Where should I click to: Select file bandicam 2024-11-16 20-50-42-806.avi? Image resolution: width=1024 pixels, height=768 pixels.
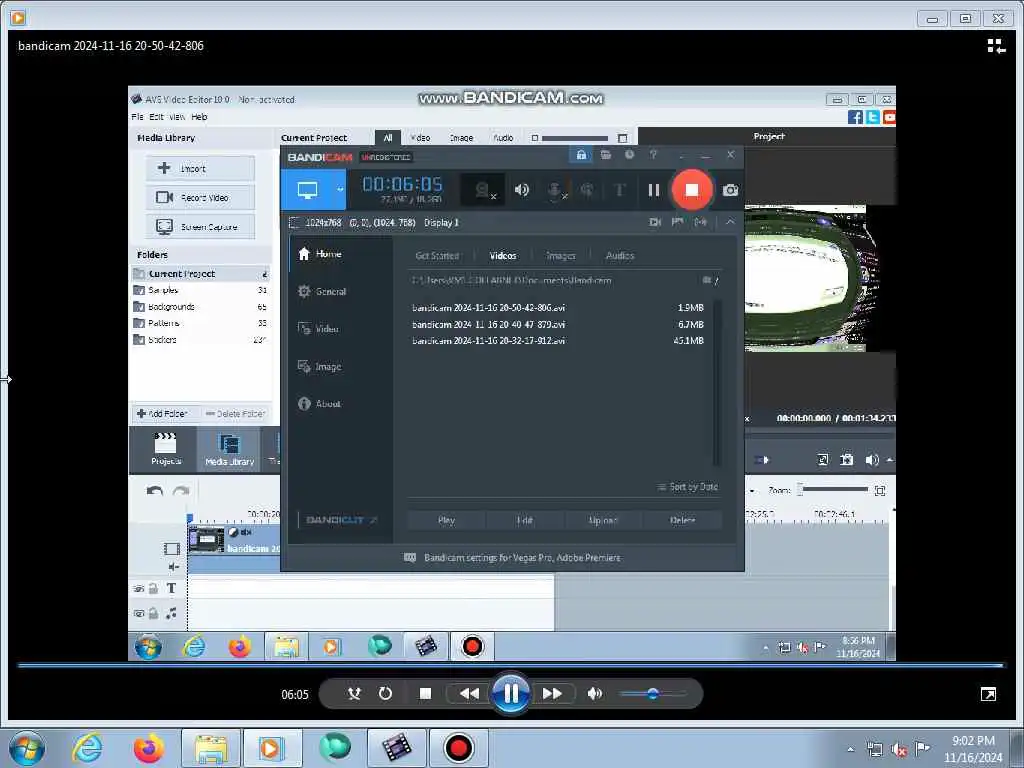558,308
